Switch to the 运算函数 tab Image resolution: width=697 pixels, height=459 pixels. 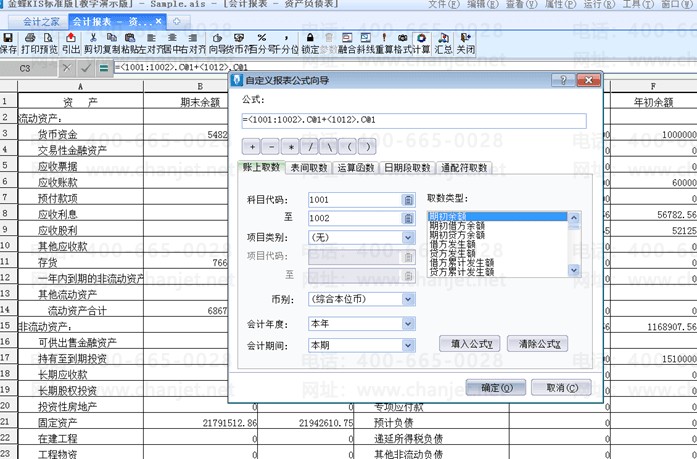point(355,169)
